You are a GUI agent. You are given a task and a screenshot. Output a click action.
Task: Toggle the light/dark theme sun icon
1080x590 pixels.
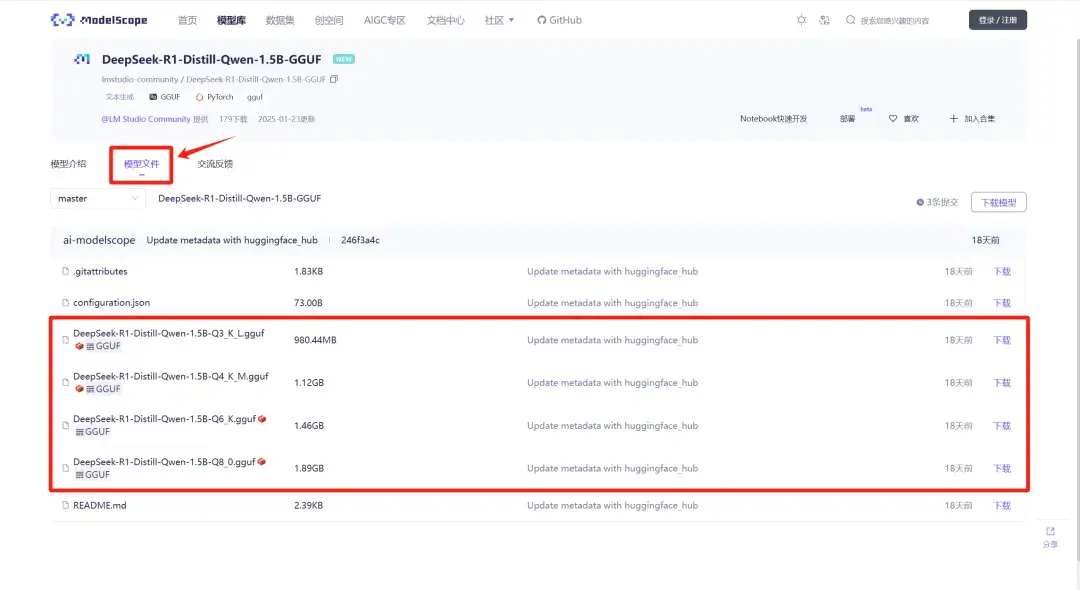point(801,20)
